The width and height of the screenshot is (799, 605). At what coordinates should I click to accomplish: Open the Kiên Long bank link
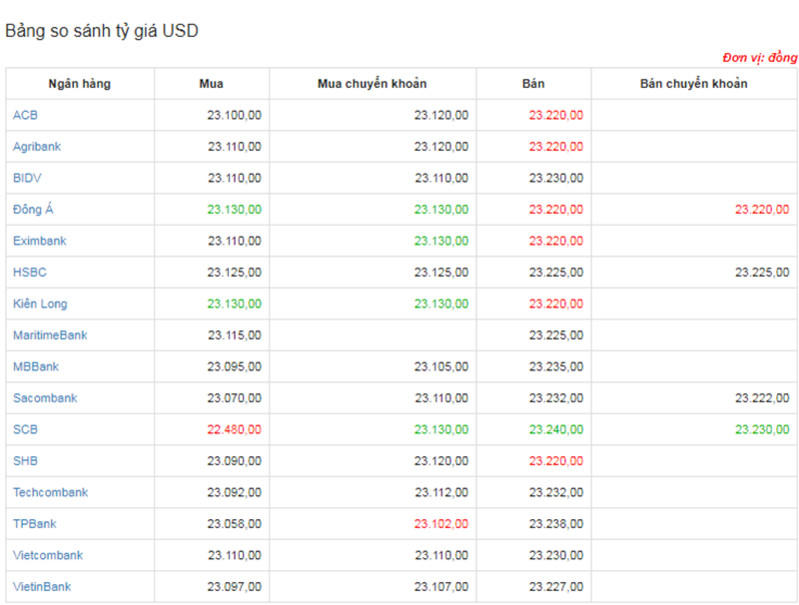coord(40,304)
